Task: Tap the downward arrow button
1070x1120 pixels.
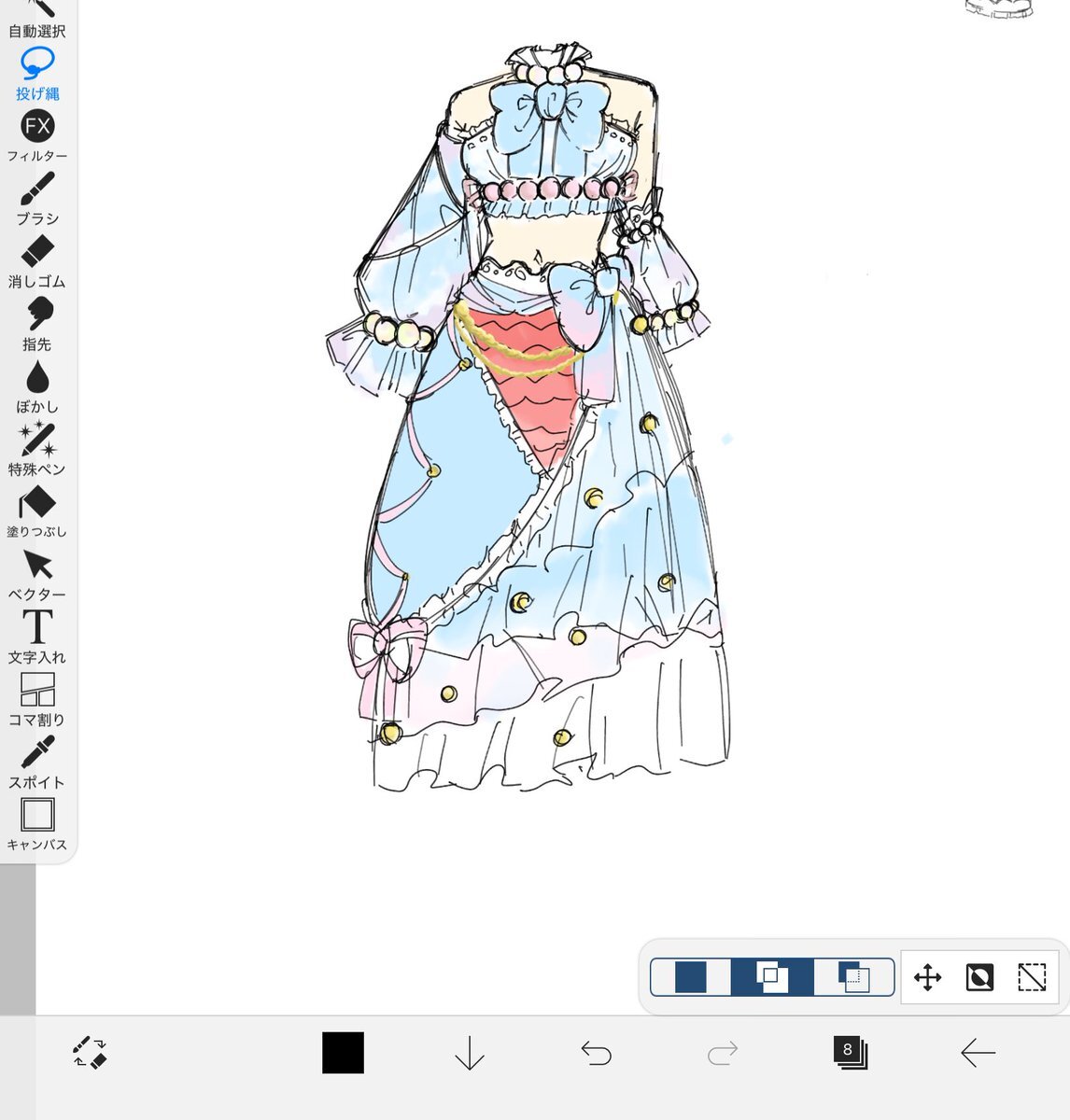Action: coord(469,1054)
